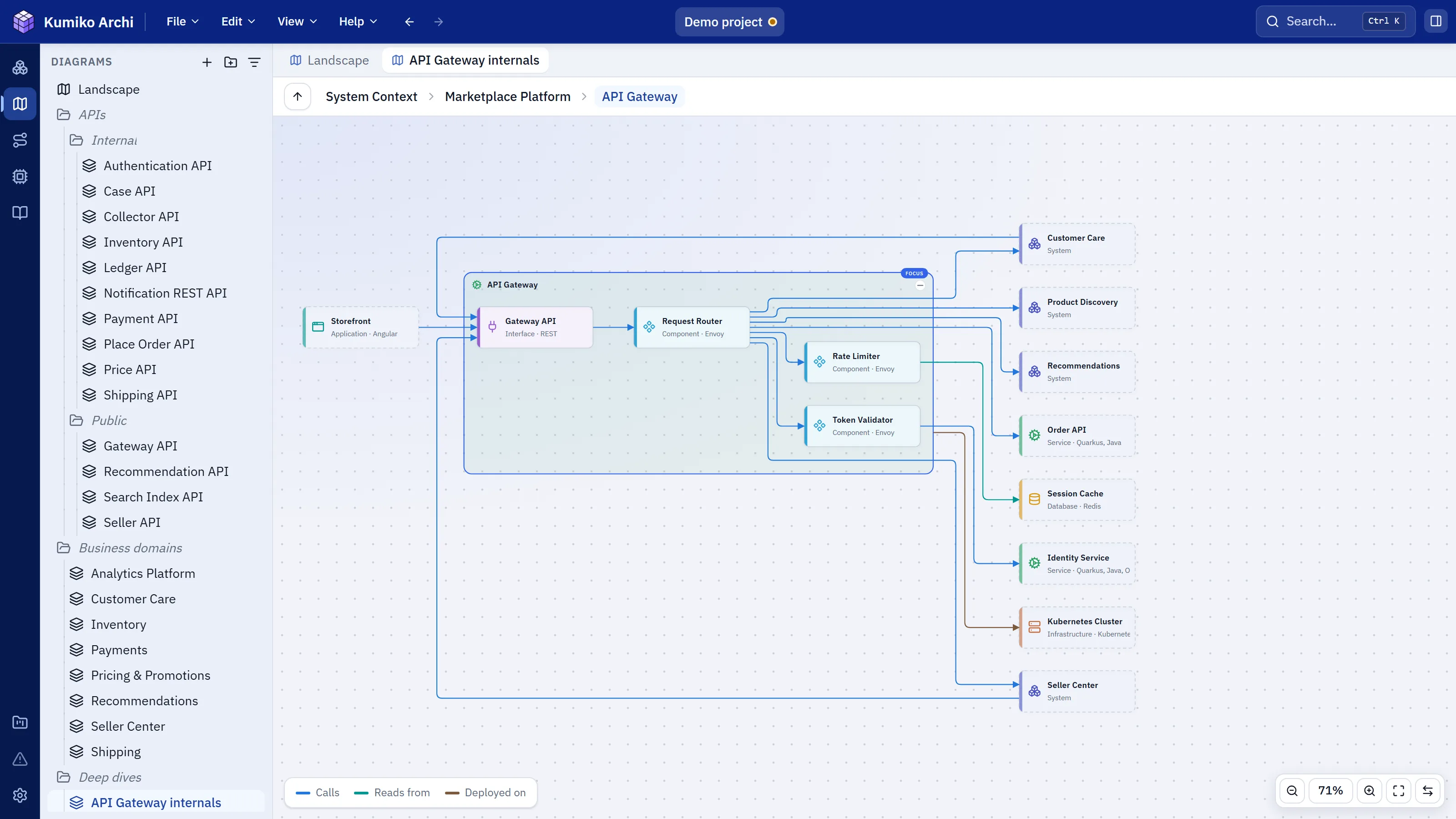The image size is (1456, 819).
Task: Click the Search field
Action: click(x=1335, y=21)
